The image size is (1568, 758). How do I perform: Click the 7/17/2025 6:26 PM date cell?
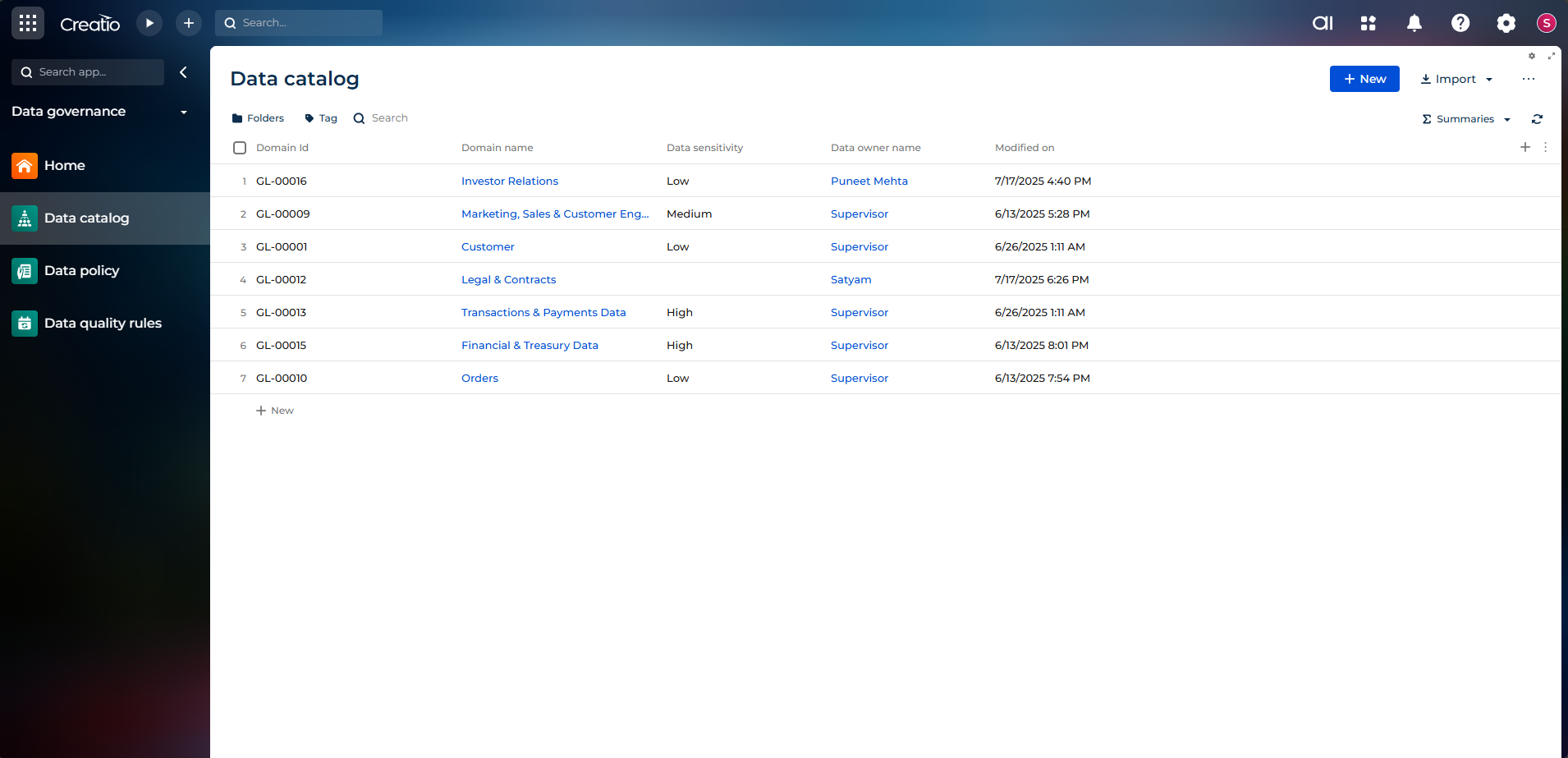pyautogui.click(x=1042, y=279)
